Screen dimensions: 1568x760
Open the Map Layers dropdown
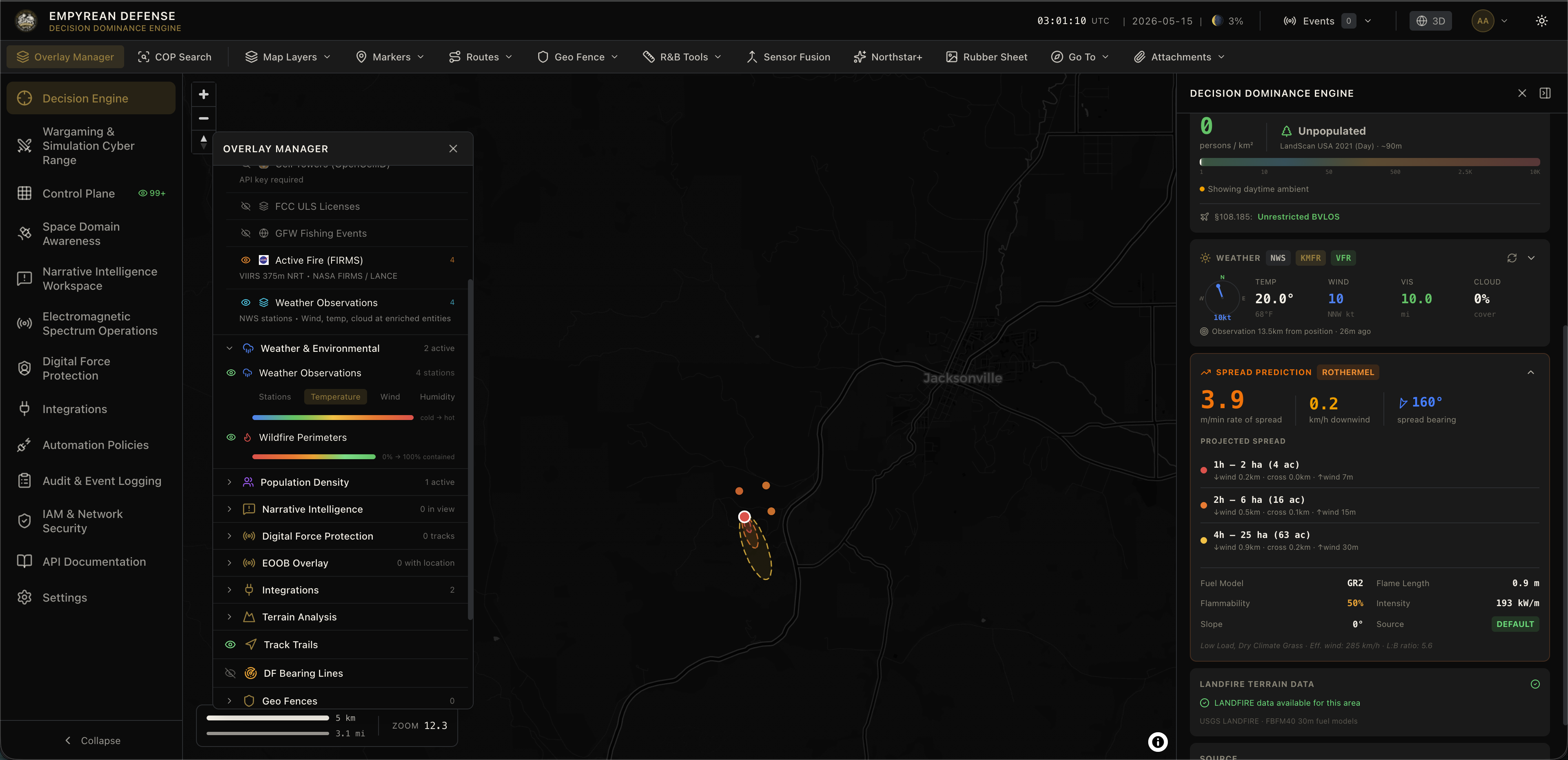(288, 57)
